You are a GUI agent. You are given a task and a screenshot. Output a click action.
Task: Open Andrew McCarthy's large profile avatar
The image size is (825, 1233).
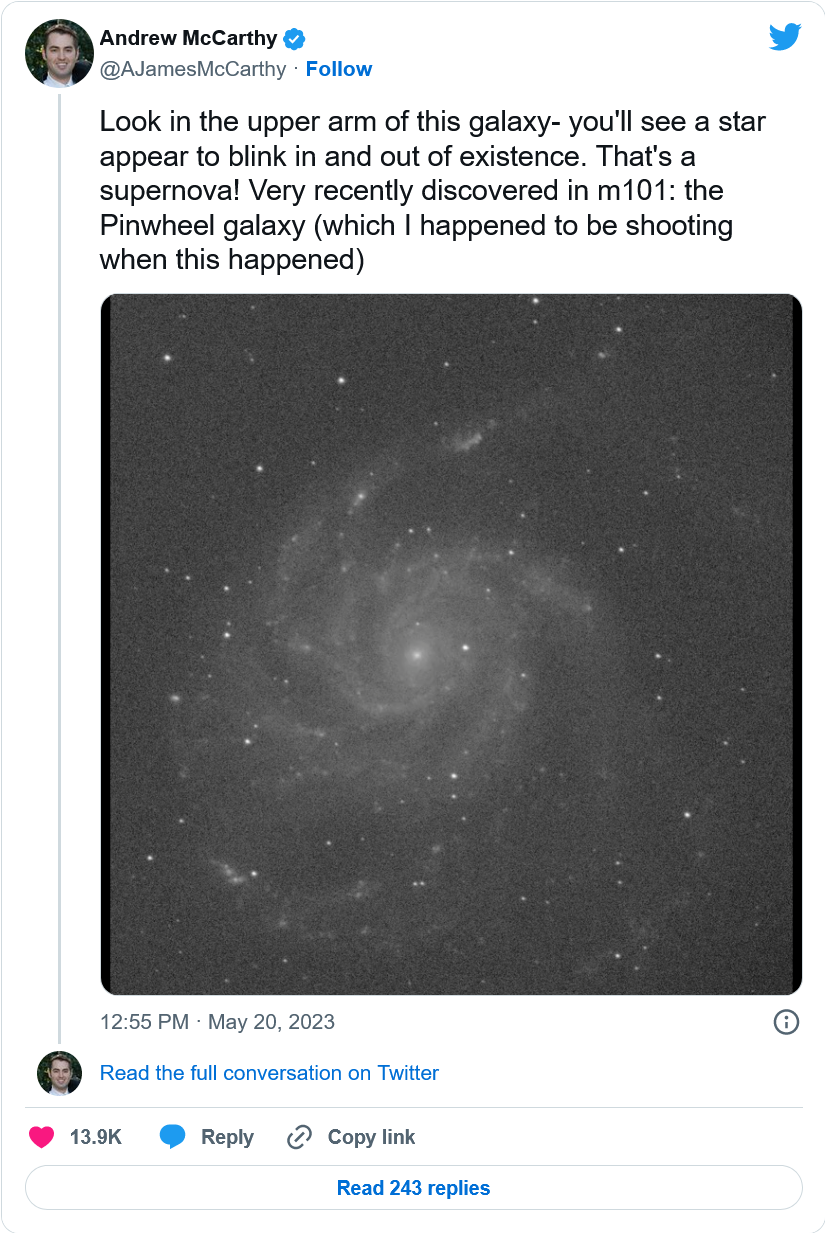(59, 53)
